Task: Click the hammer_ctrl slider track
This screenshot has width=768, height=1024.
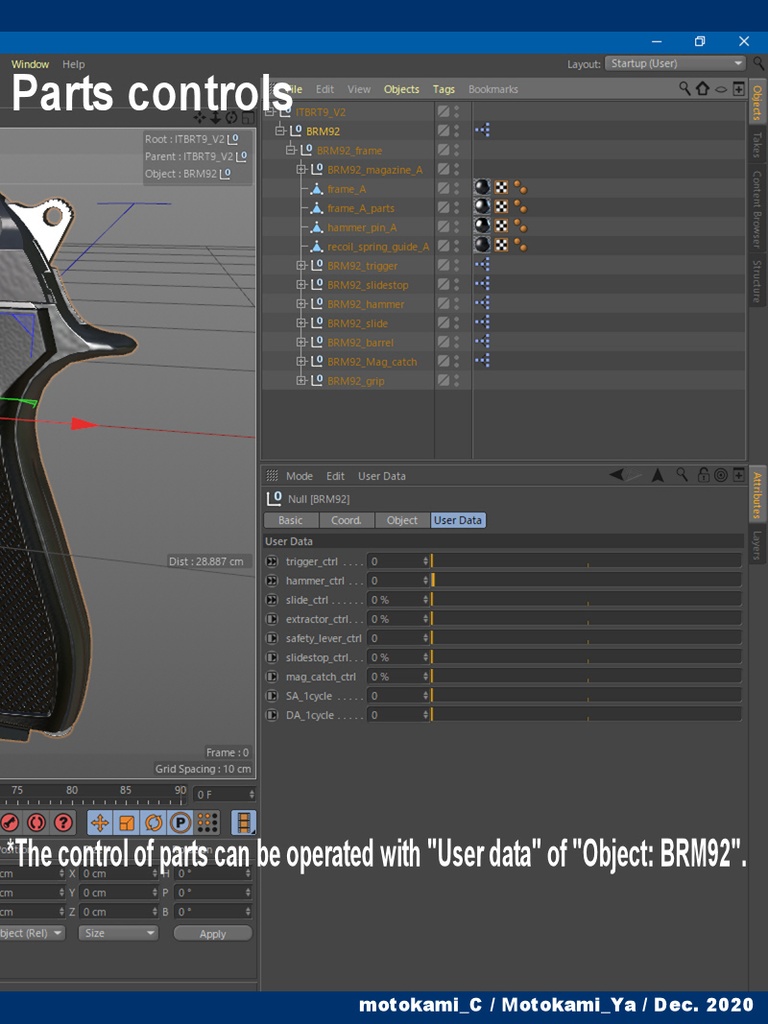Action: point(586,580)
